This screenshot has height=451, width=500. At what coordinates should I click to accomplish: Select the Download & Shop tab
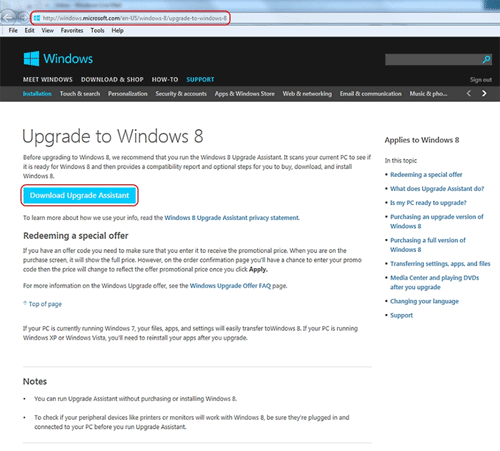click(x=112, y=80)
